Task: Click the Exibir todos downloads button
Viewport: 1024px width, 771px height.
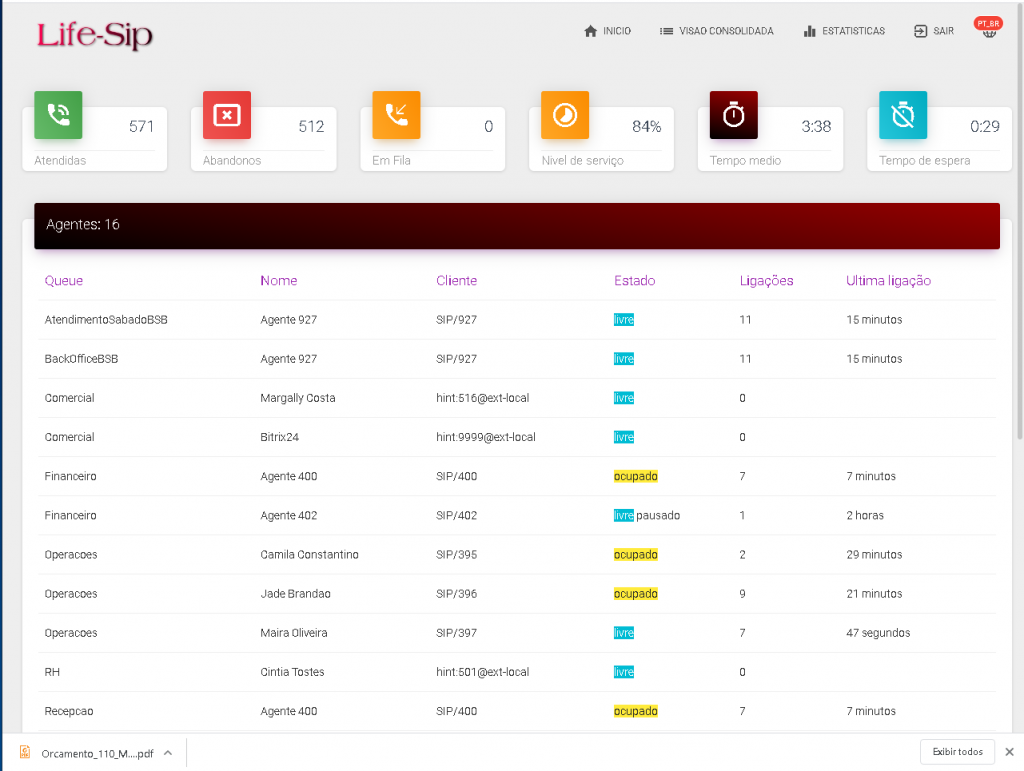Action: pyautogui.click(x=956, y=752)
